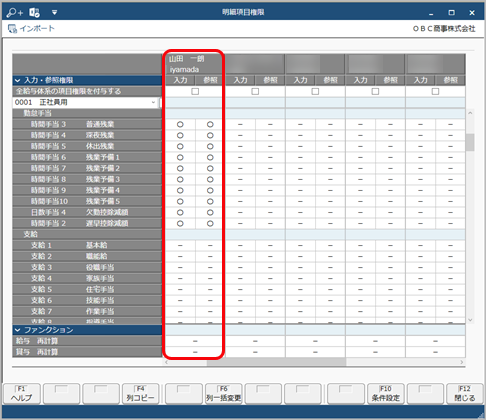Screen dimensions: 486x420
Task: Check 全給与体系 checkbox in second user column
Action: [255, 91]
